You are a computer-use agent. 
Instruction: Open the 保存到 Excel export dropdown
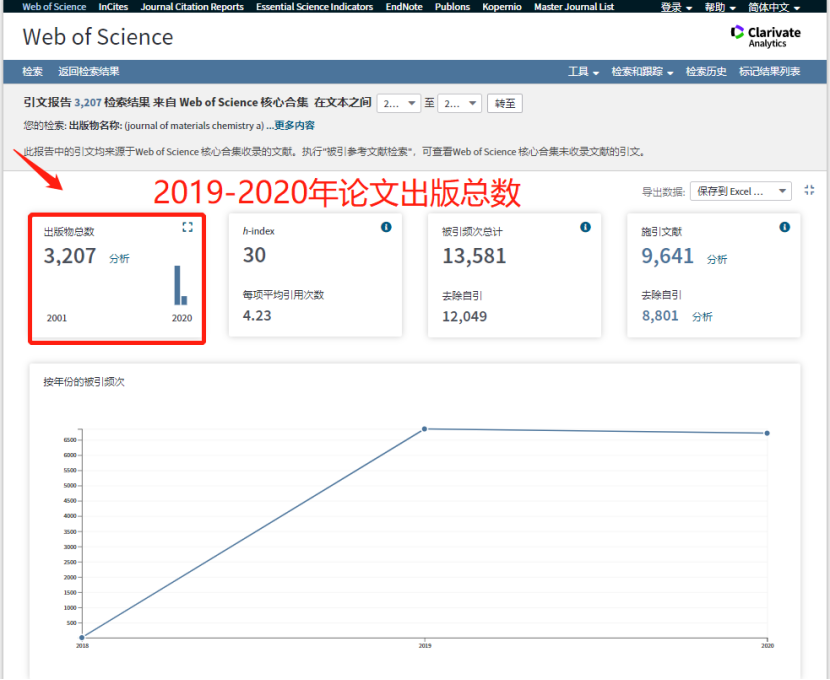click(x=741, y=191)
